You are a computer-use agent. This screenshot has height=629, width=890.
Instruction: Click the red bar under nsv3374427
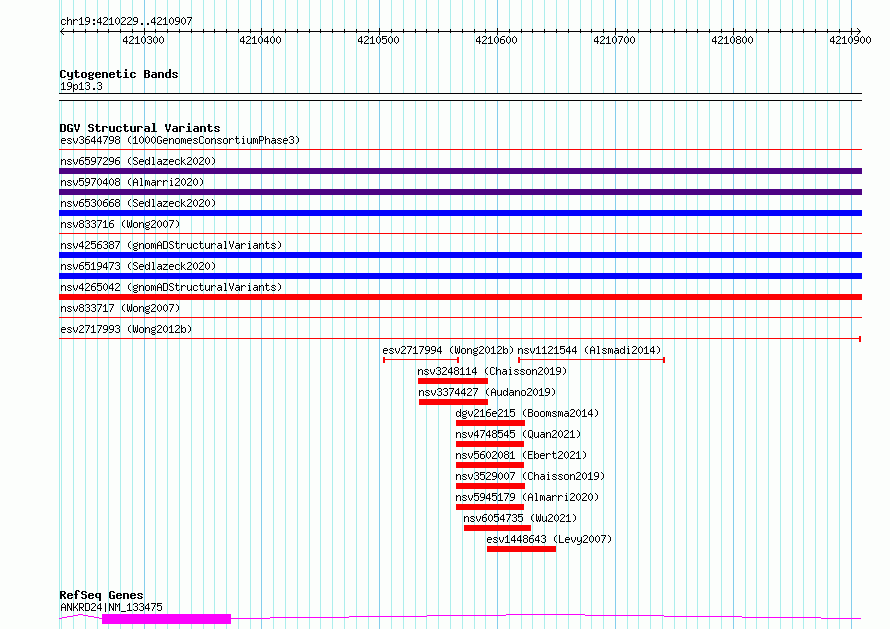pos(454,402)
